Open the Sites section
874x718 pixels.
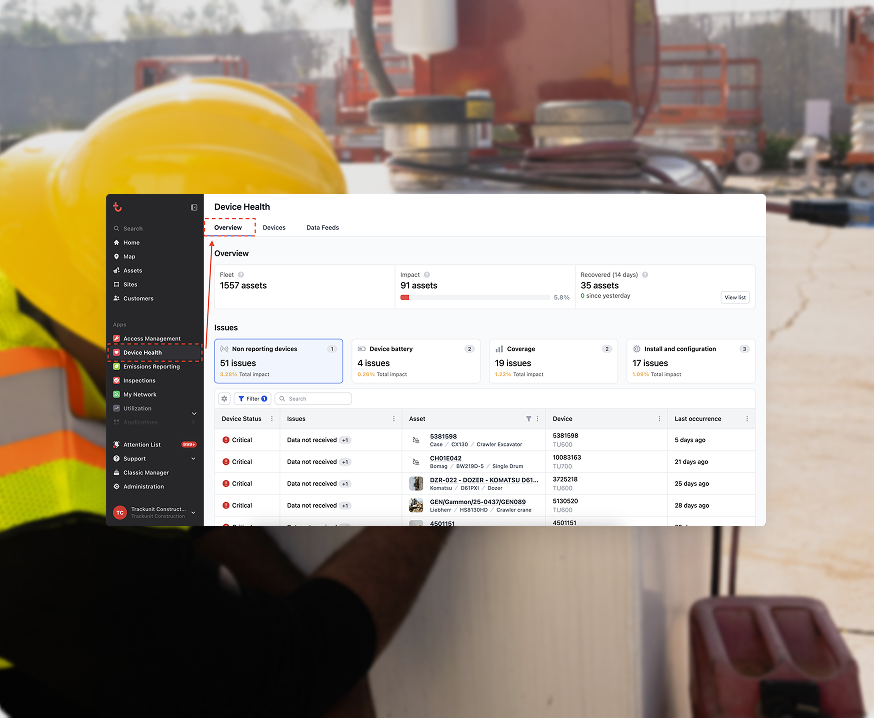click(x=131, y=284)
